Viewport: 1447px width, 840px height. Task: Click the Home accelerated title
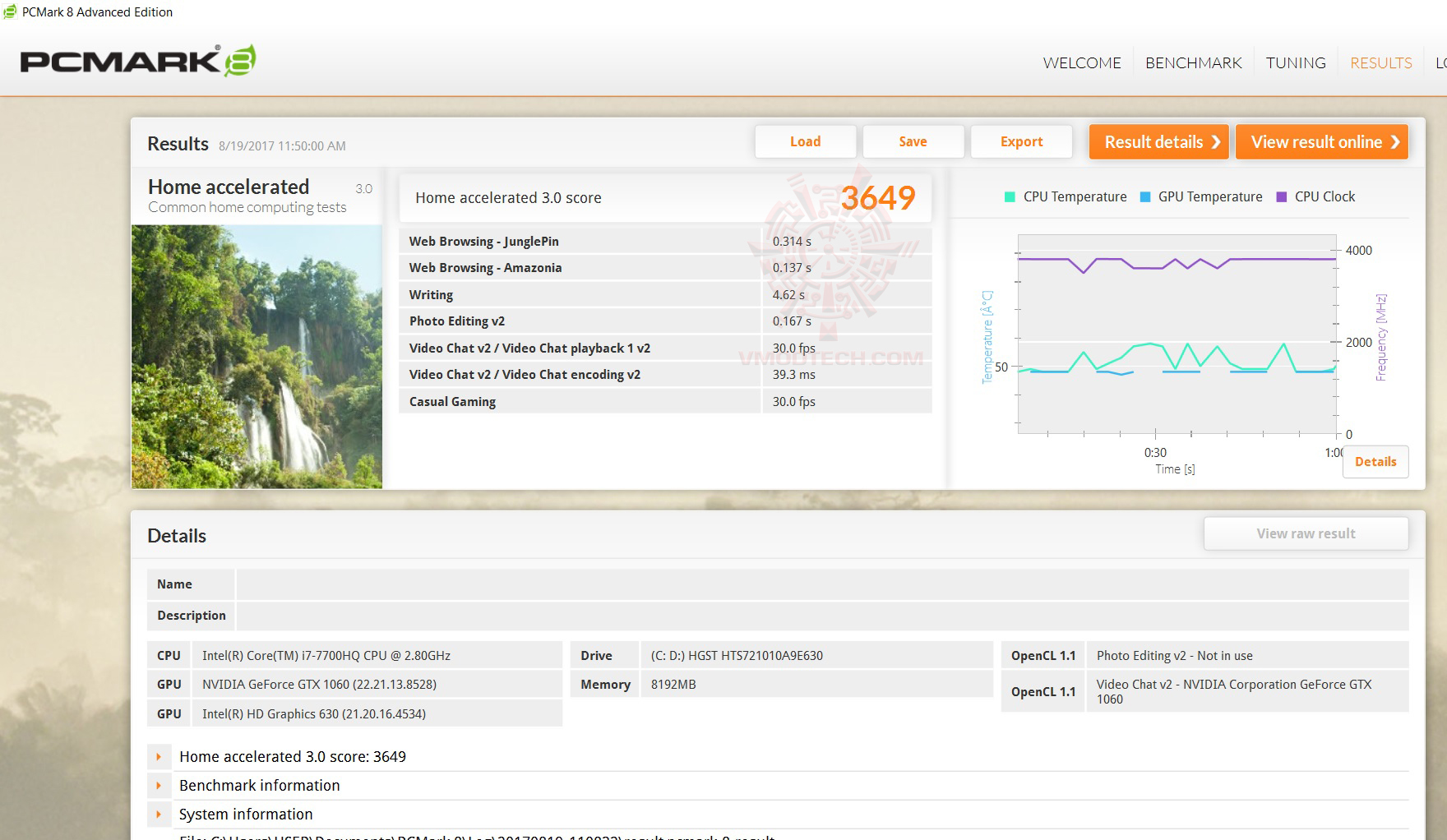coord(229,187)
